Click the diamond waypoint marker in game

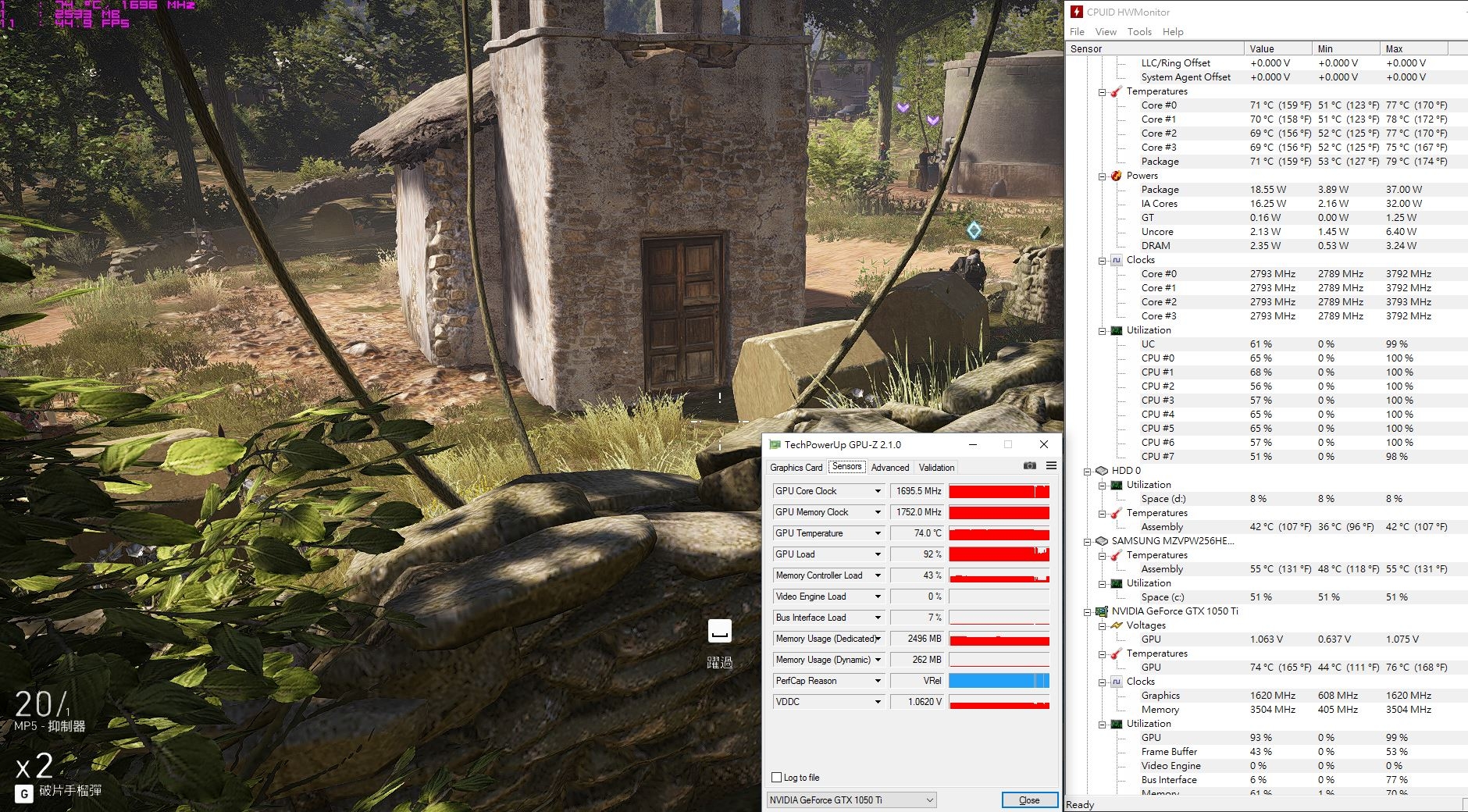click(x=974, y=230)
